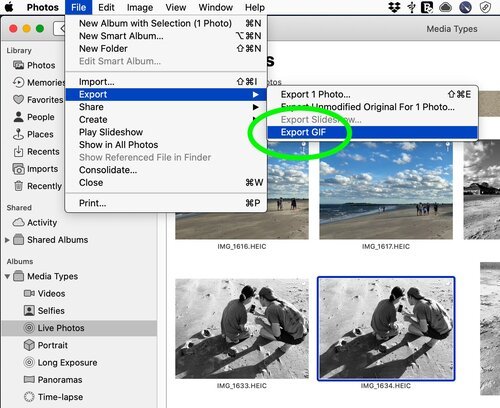500x408 pixels.
Task: Choose New Folder in File menu
Action: (x=166, y=49)
